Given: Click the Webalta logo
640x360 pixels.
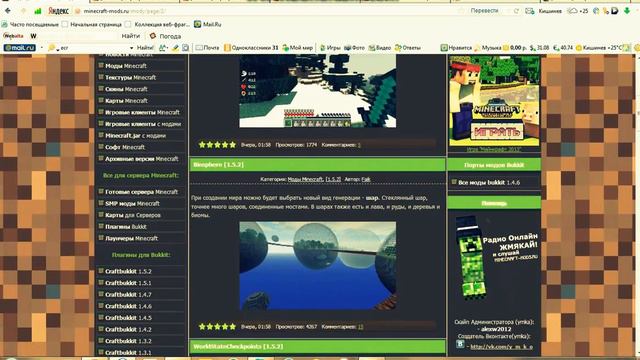Looking at the screenshot, I should coord(13,36).
